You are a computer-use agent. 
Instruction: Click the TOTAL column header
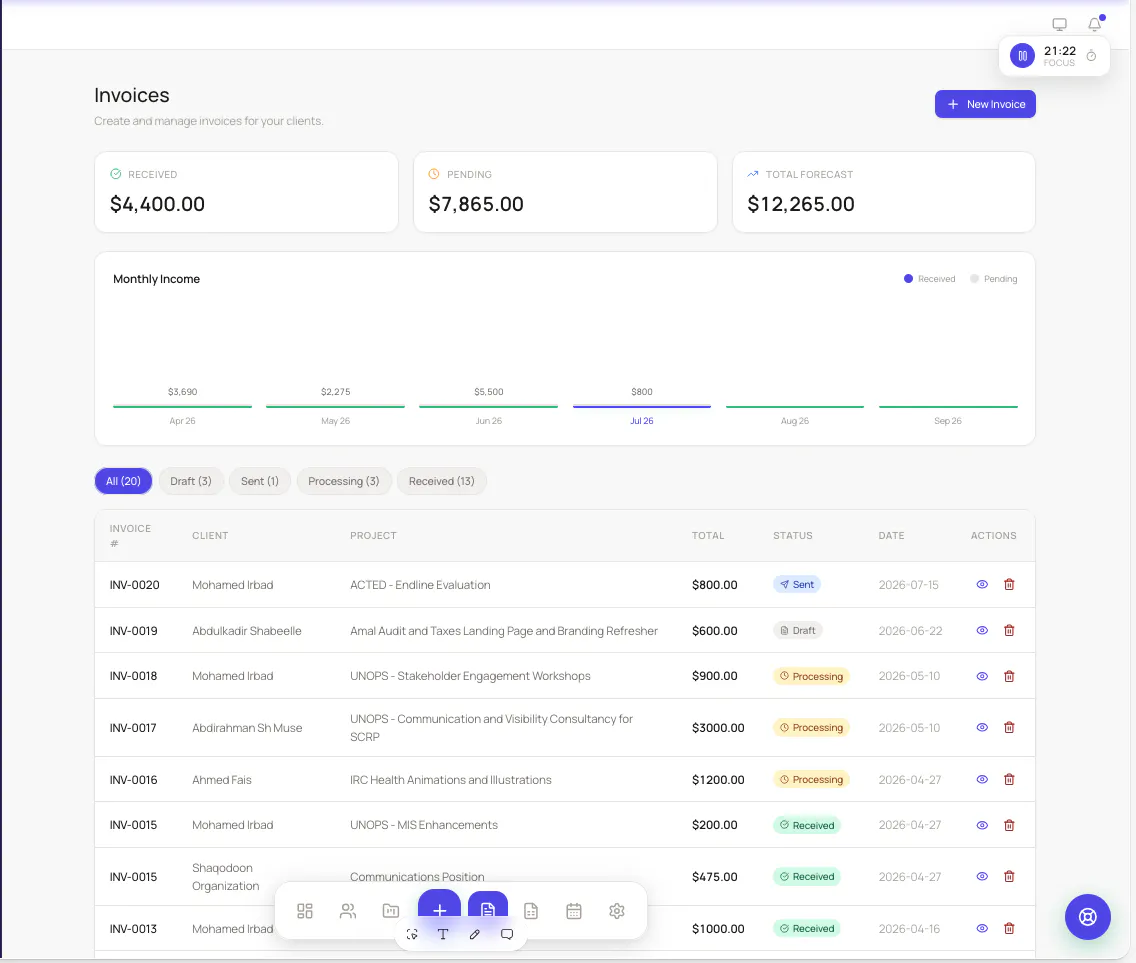pos(708,535)
